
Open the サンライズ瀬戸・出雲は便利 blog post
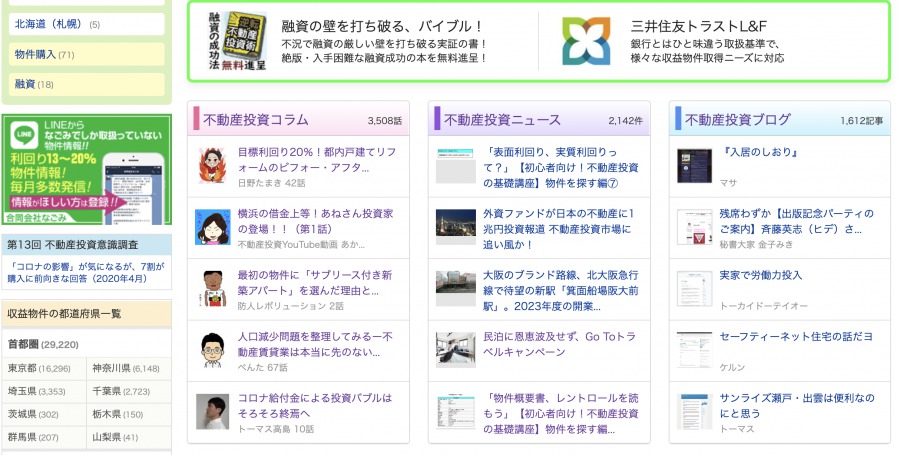pos(797,405)
